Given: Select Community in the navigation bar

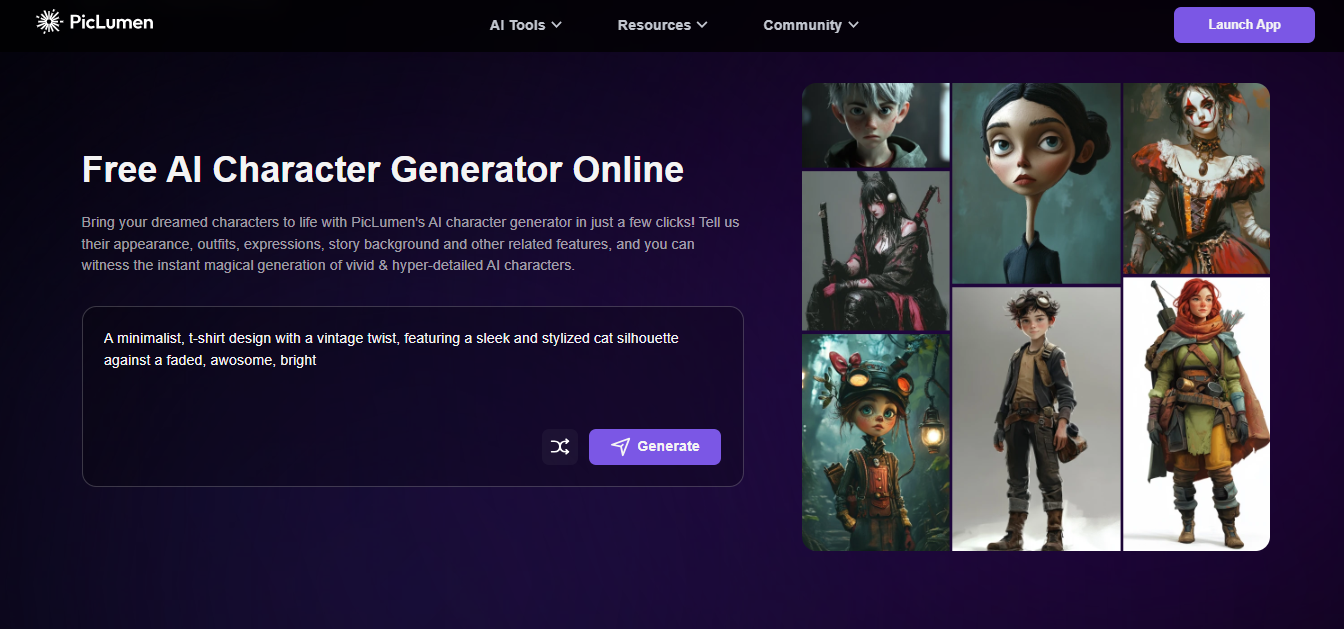Looking at the screenshot, I should click(803, 25).
